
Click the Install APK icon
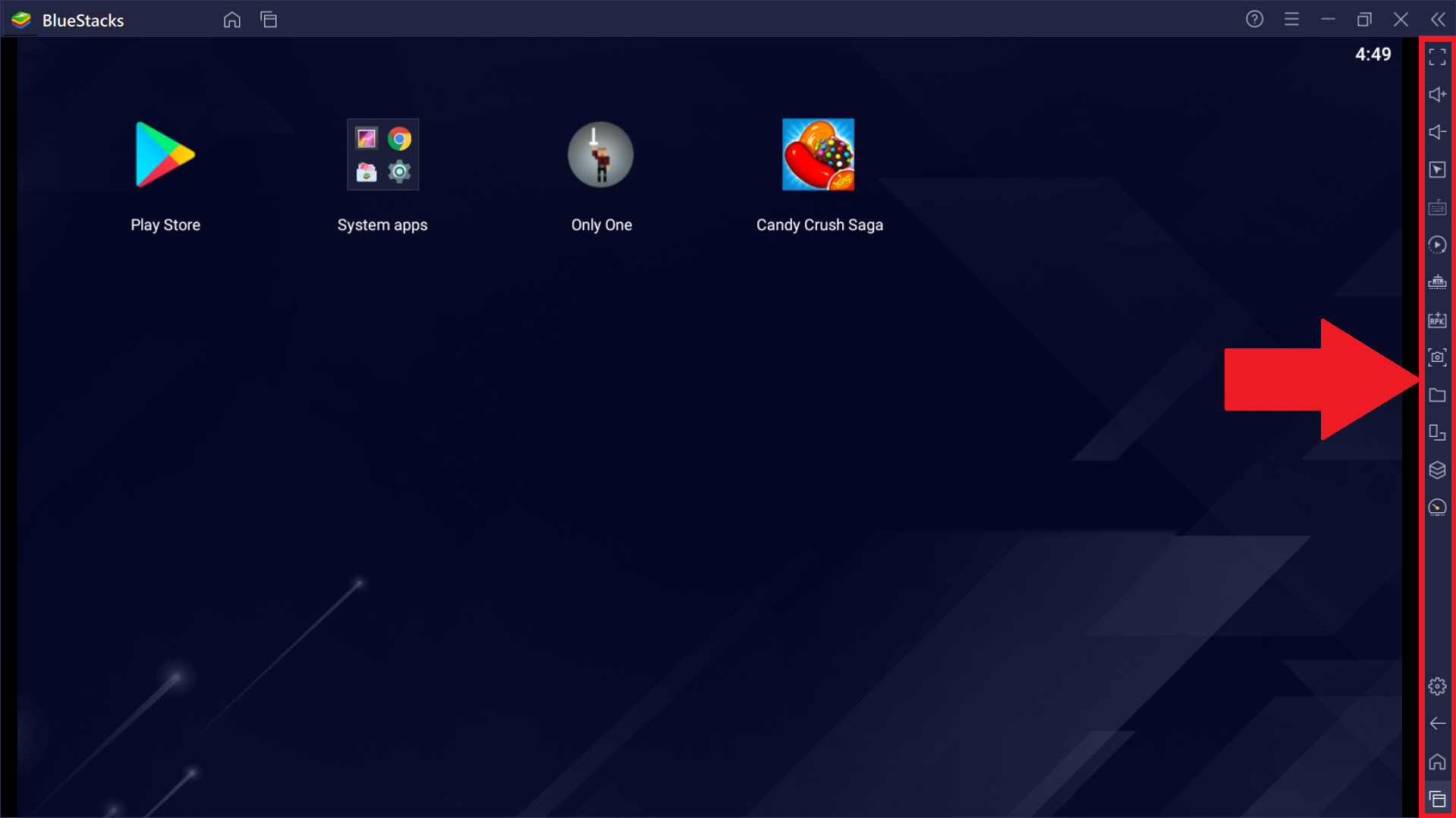1437,319
